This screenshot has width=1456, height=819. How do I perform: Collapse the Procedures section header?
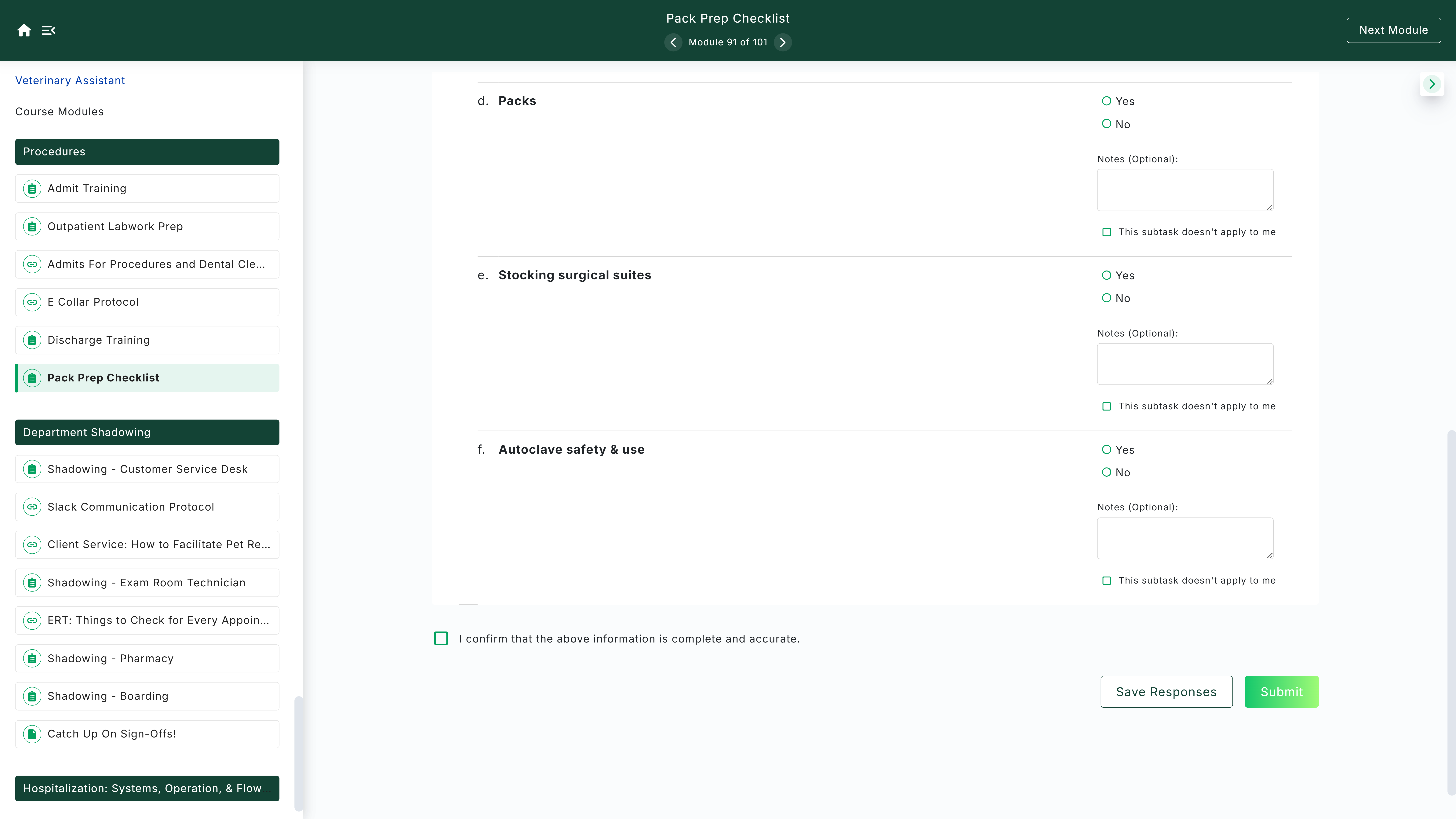pos(147,152)
